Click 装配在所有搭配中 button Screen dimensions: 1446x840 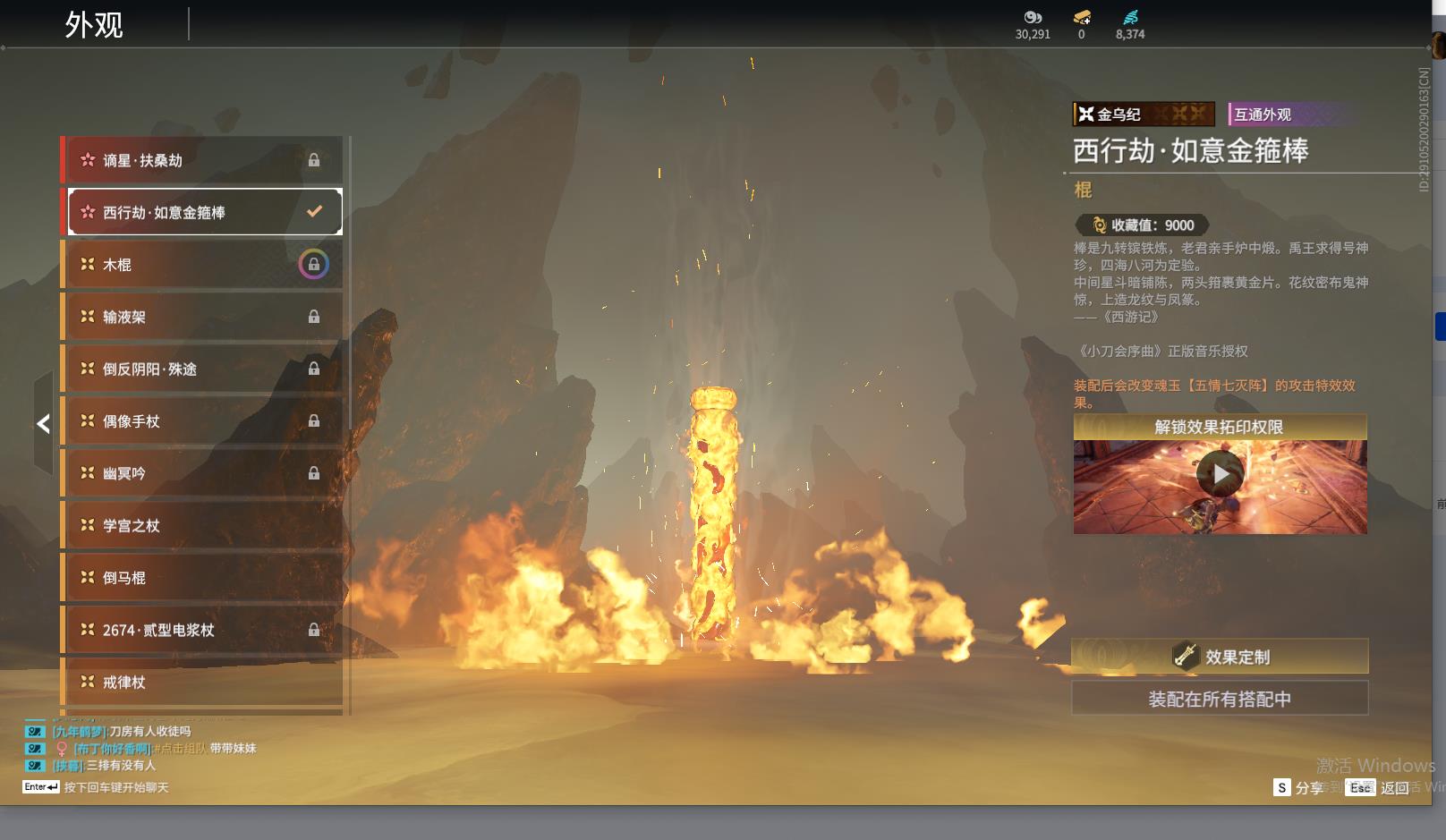pos(1220,699)
